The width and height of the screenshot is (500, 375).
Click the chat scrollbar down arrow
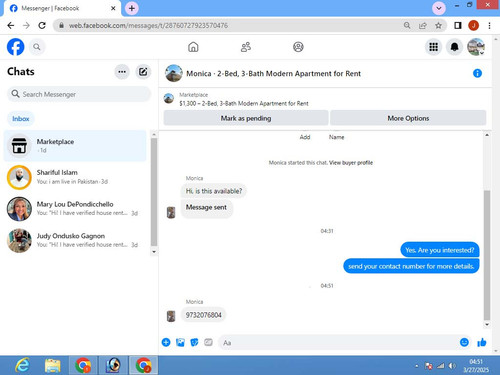point(487,324)
